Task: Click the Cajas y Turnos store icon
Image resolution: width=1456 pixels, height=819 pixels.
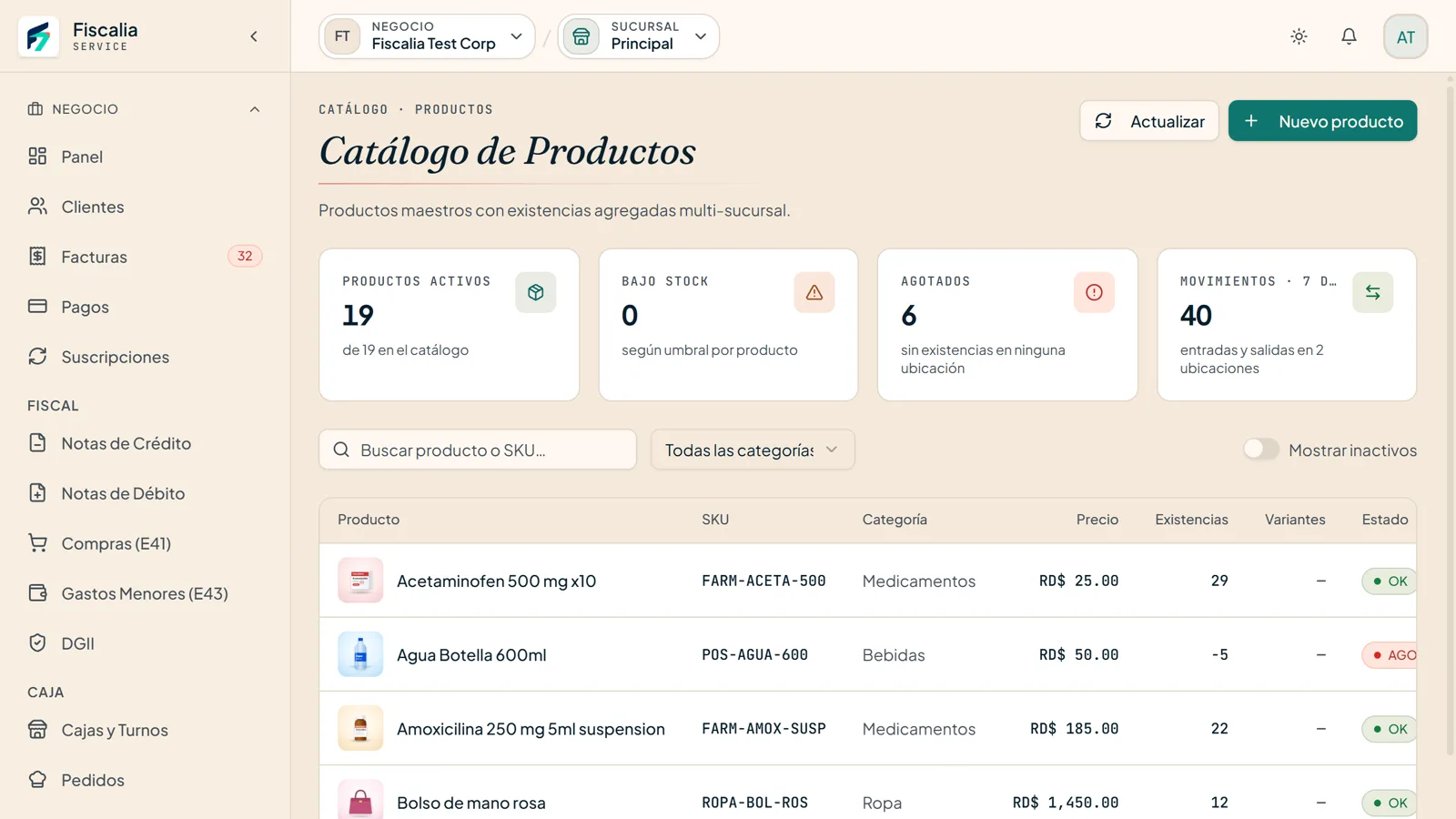Action: [x=37, y=730]
